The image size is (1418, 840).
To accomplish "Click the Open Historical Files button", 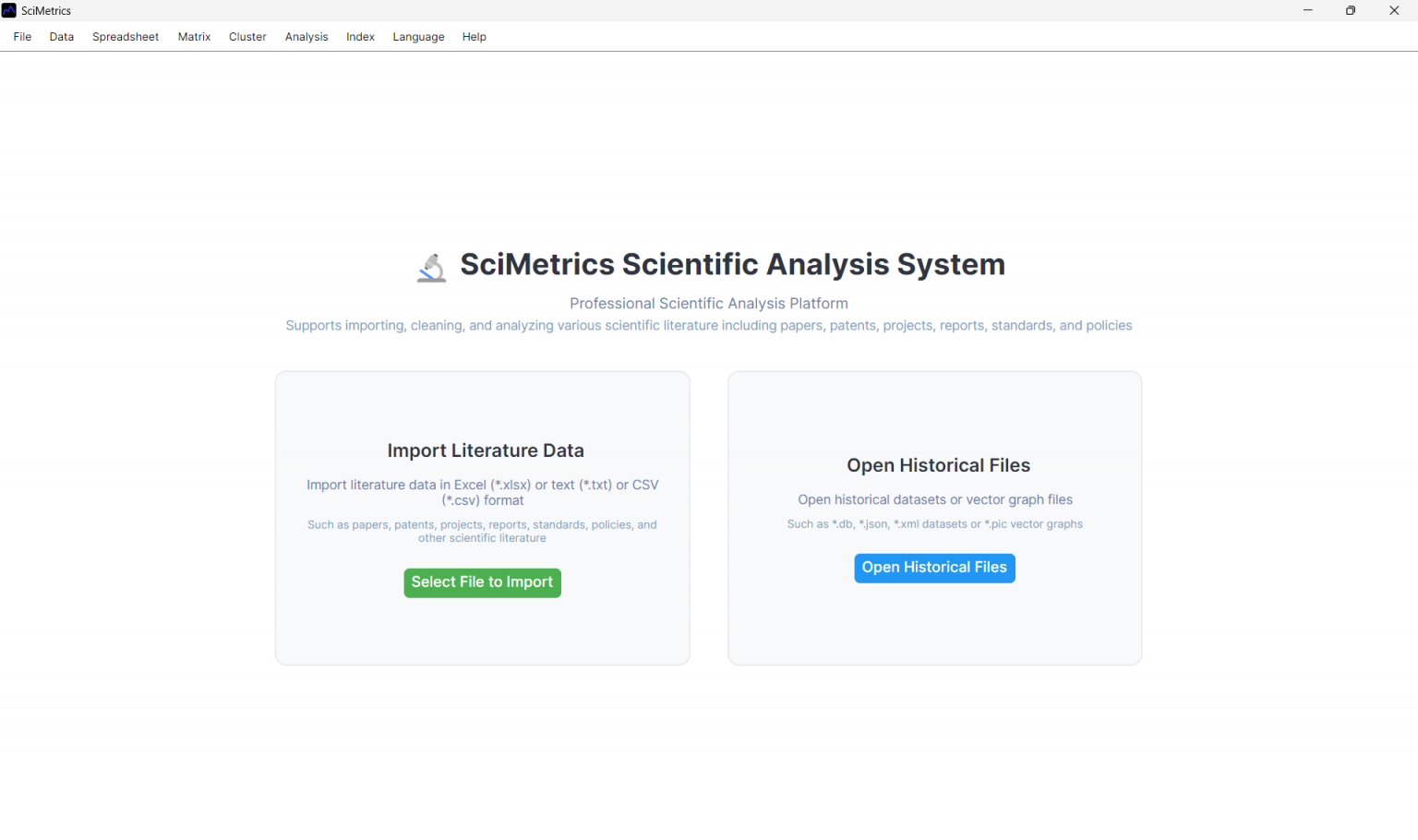I will (x=933, y=568).
